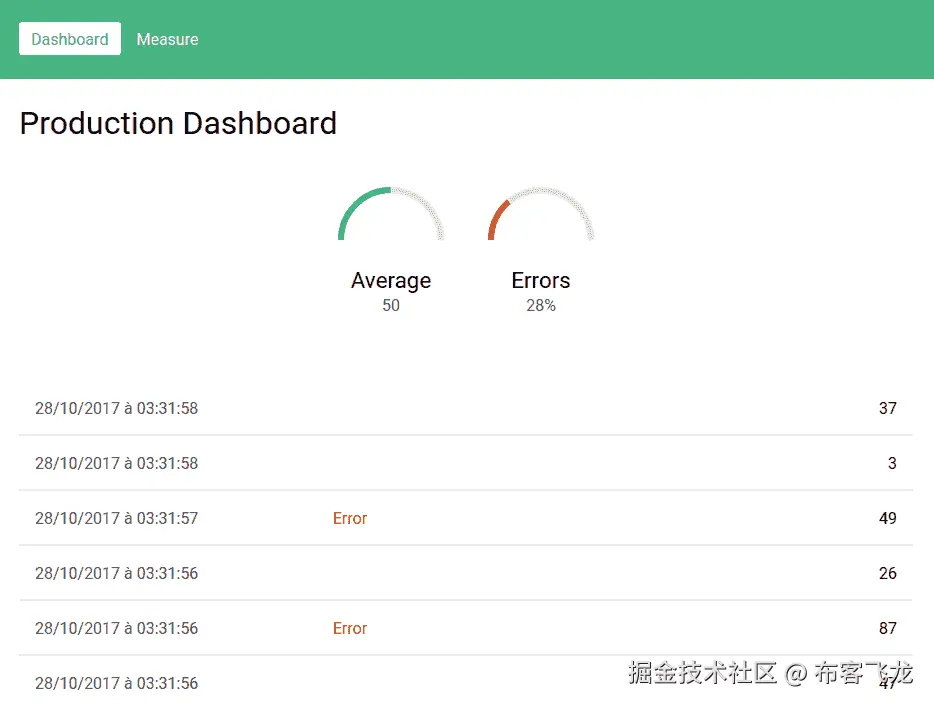This screenshot has width=934, height=707.
Task: Switch to the Measure tab
Action: coord(167,39)
